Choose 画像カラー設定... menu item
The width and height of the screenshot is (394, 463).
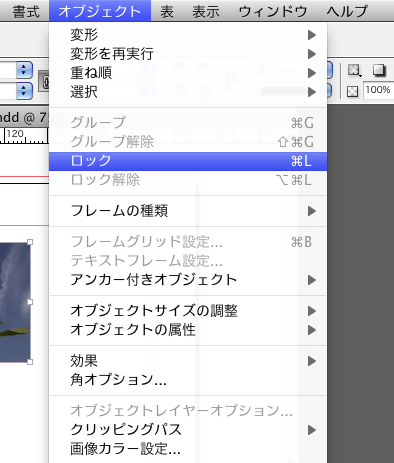pyautogui.click(x=188, y=449)
